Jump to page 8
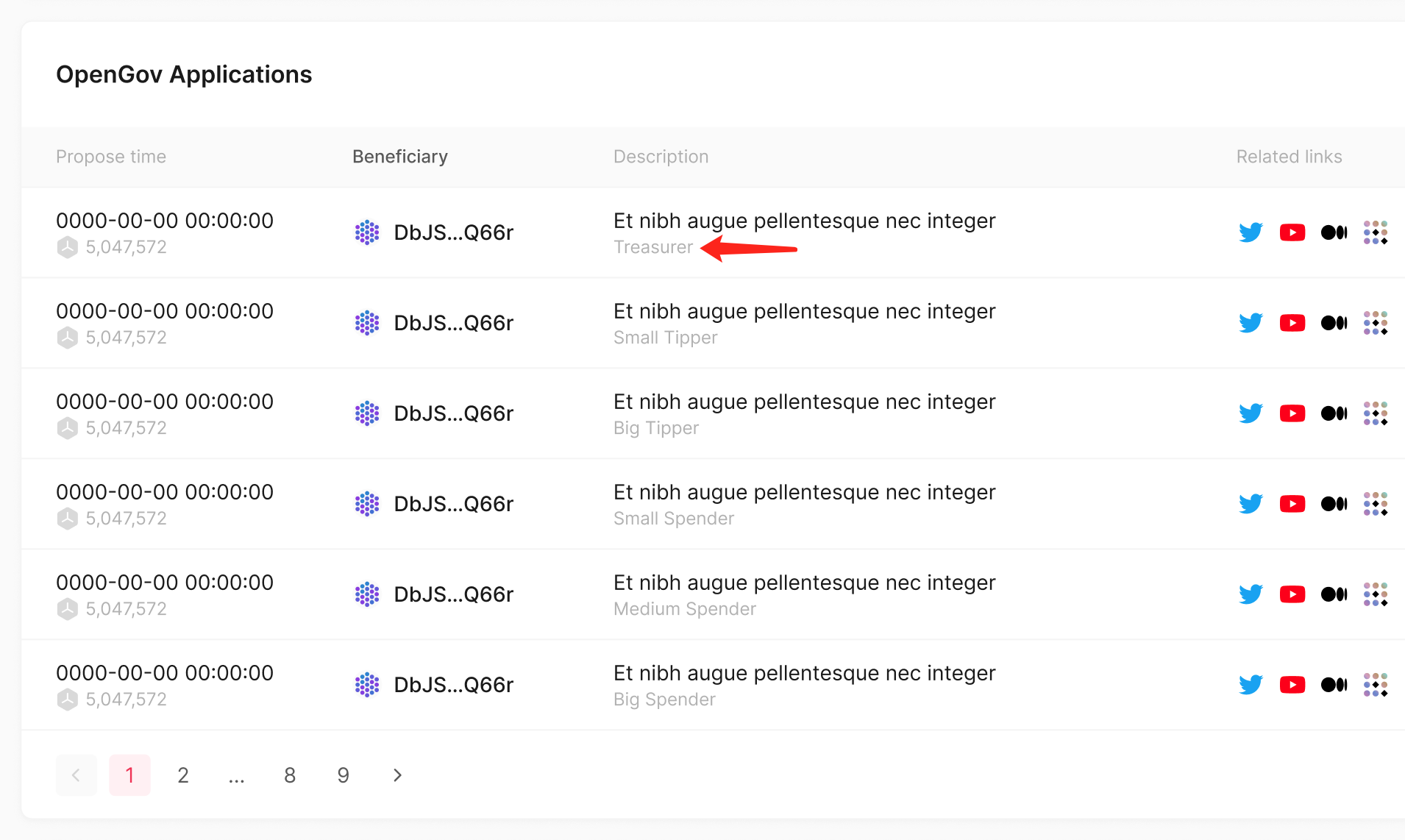Image resolution: width=1405 pixels, height=840 pixels. (x=290, y=775)
